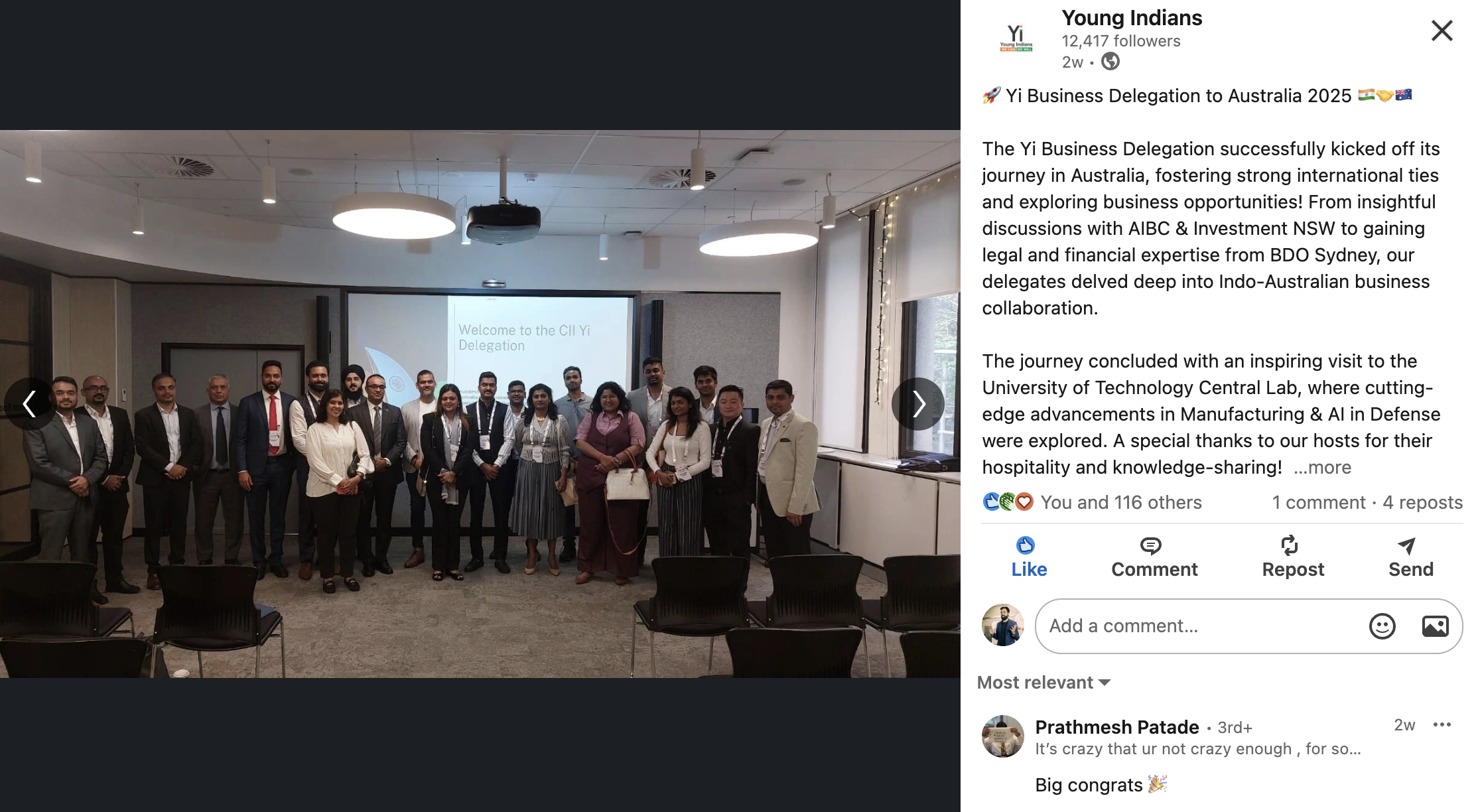View the 4 reposts
This screenshot has width=1478, height=812.
point(1422,502)
